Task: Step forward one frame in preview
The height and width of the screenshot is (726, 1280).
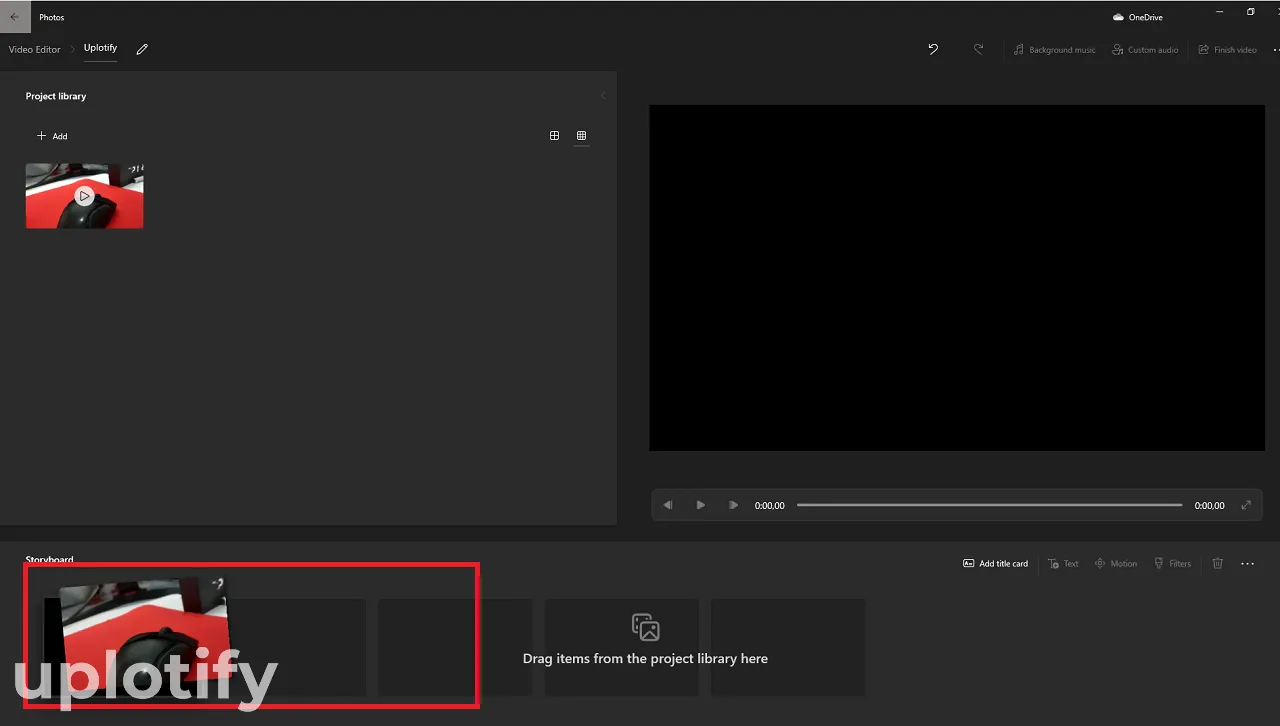Action: [733, 505]
